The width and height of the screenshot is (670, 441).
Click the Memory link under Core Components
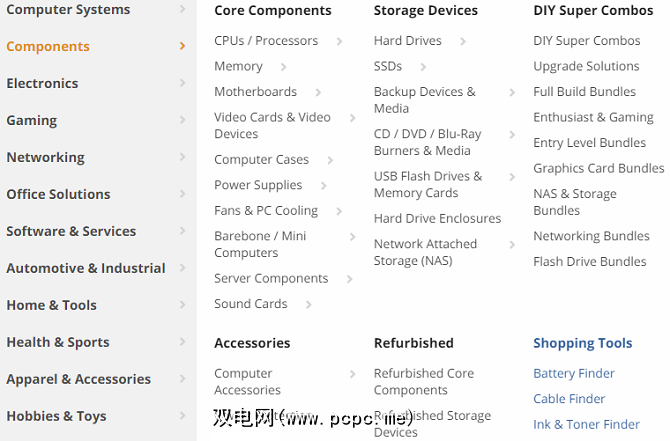[238, 66]
